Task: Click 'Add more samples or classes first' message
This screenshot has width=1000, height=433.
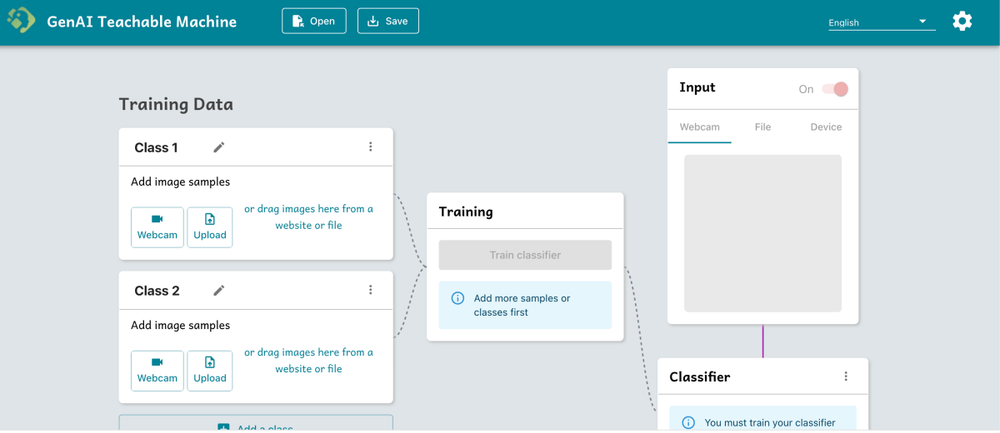Action: (x=522, y=305)
